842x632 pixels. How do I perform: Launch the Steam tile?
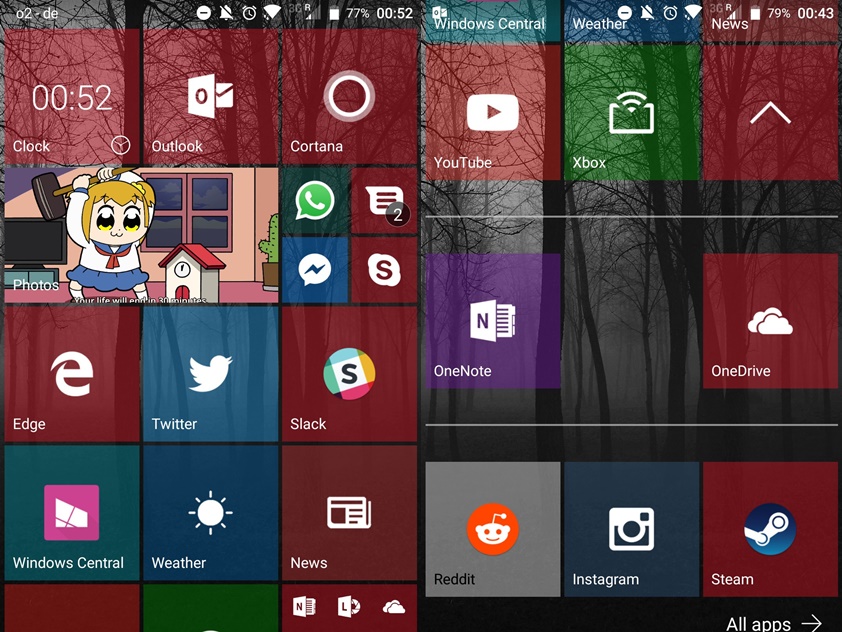[x=771, y=529]
